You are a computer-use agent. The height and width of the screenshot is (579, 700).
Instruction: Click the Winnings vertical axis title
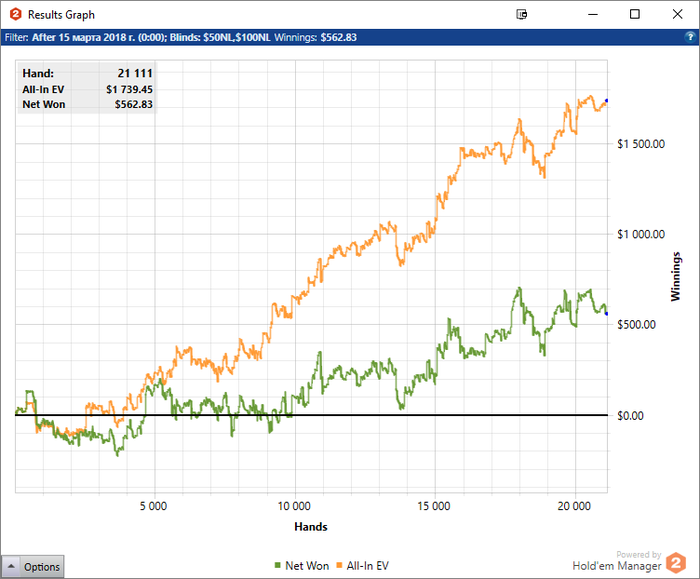tap(675, 276)
